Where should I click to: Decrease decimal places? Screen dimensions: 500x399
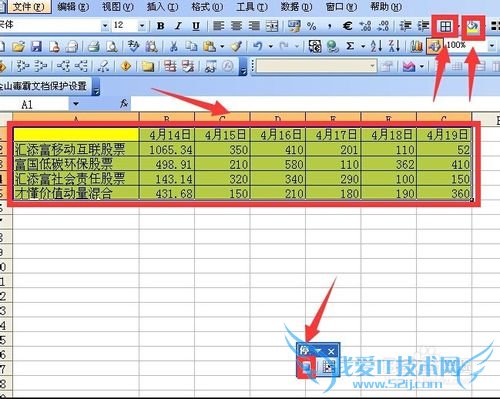383,26
